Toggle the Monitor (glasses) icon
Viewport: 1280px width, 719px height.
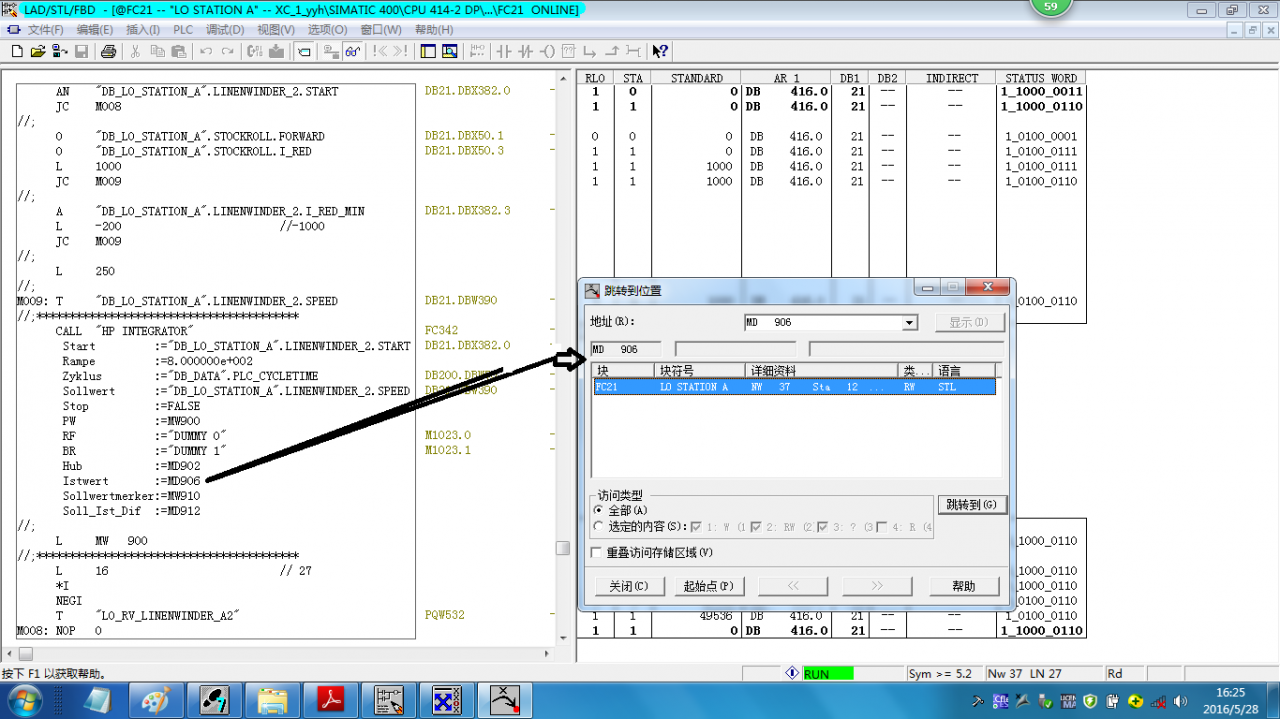click(353, 51)
